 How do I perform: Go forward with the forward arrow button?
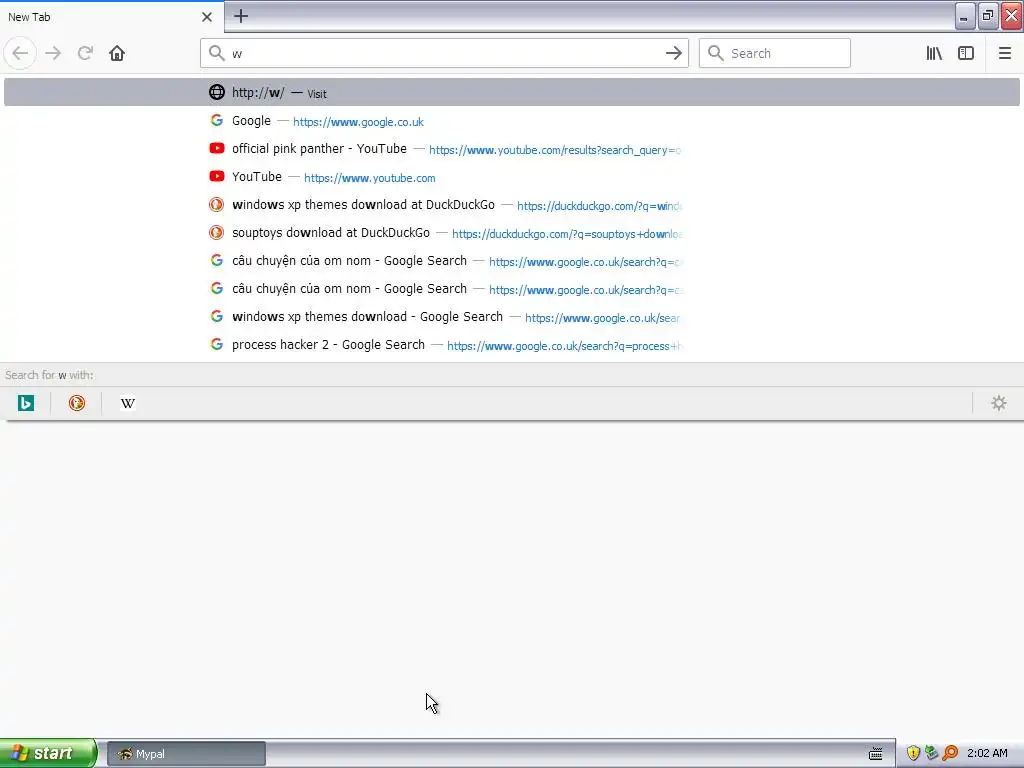point(54,53)
